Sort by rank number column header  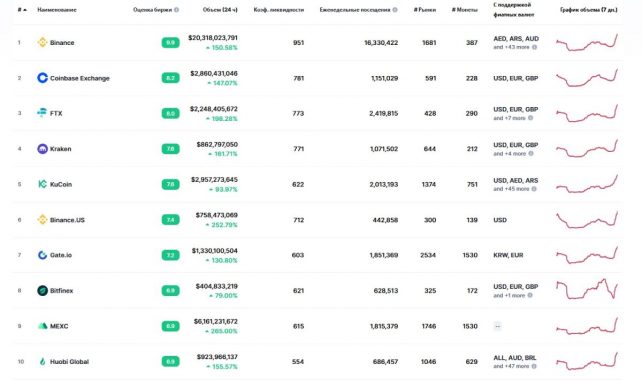click(x=22, y=10)
